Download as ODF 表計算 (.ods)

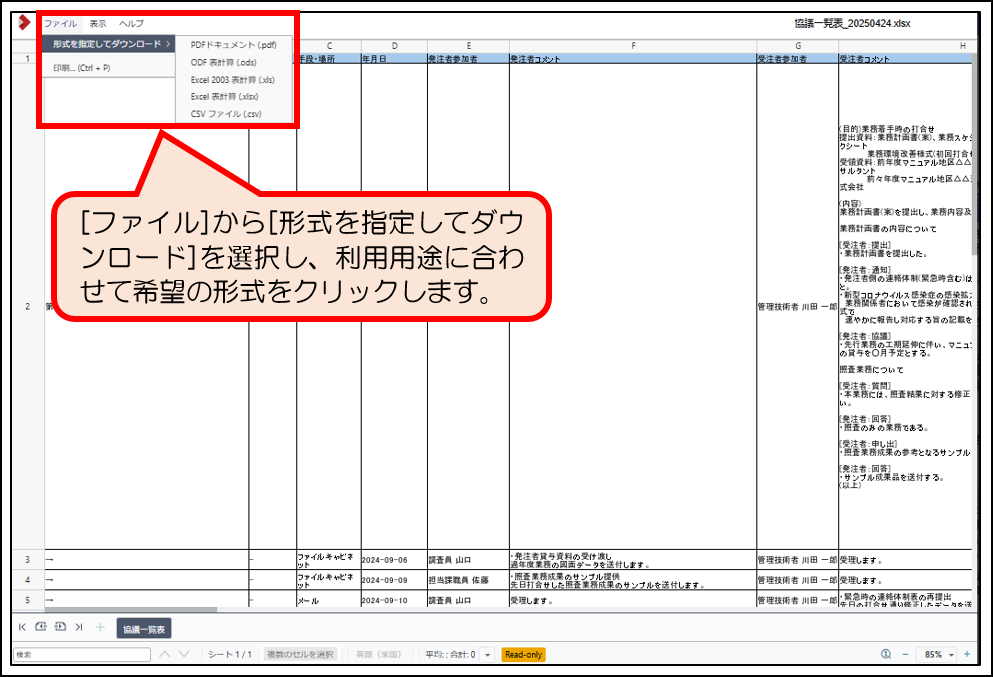(x=234, y=63)
